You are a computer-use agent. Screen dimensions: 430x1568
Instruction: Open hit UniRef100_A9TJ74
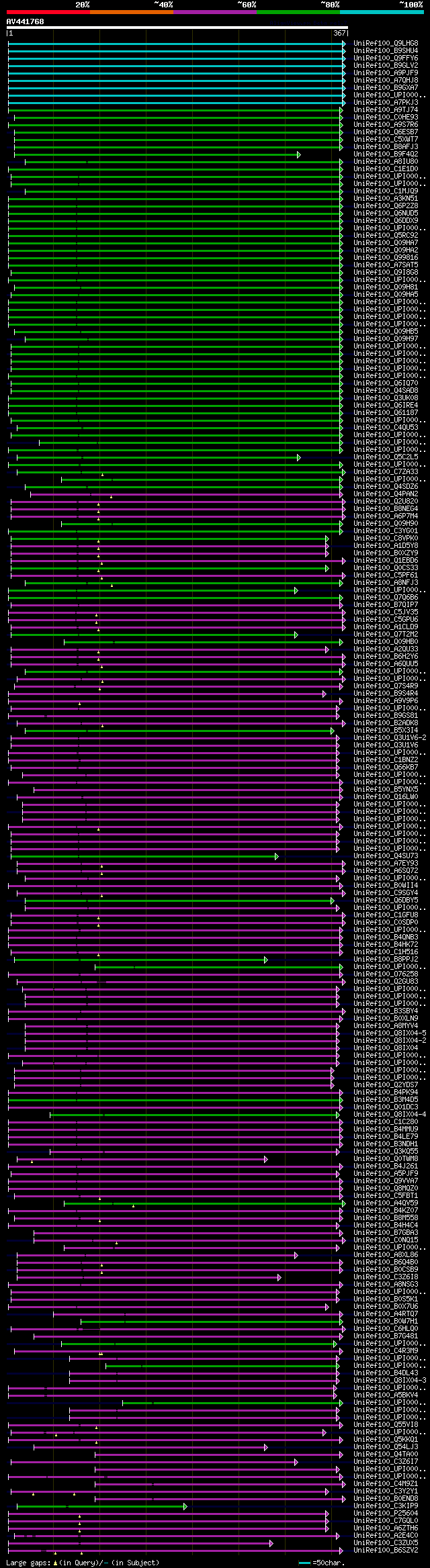click(386, 110)
